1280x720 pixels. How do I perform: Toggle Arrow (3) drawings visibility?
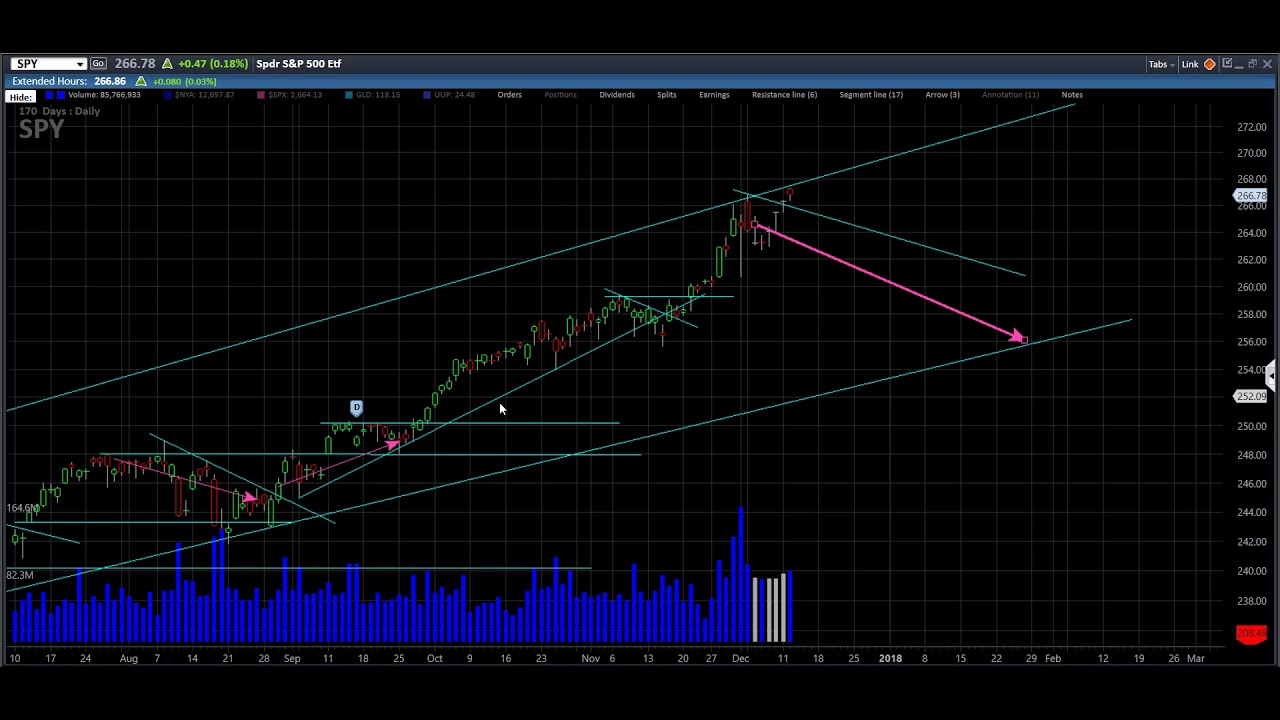(942, 95)
